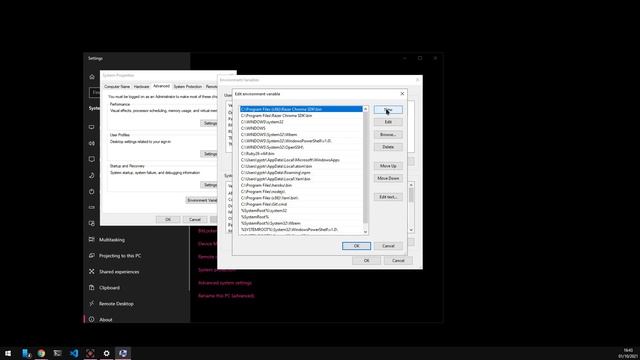The height and width of the screenshot is (360, 640).
Task: Click Environment Variables button in System Properties
Action: coord(202,200)
